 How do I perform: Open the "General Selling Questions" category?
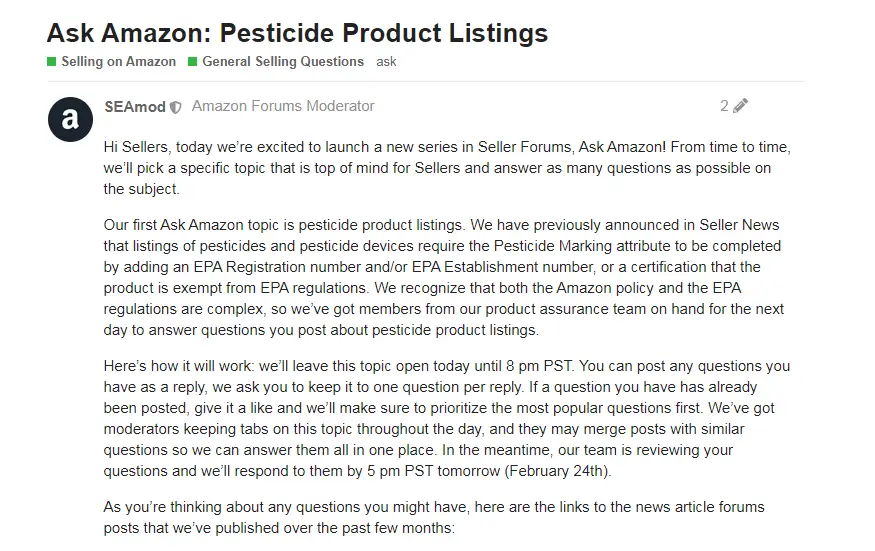[x=283, y=62]
